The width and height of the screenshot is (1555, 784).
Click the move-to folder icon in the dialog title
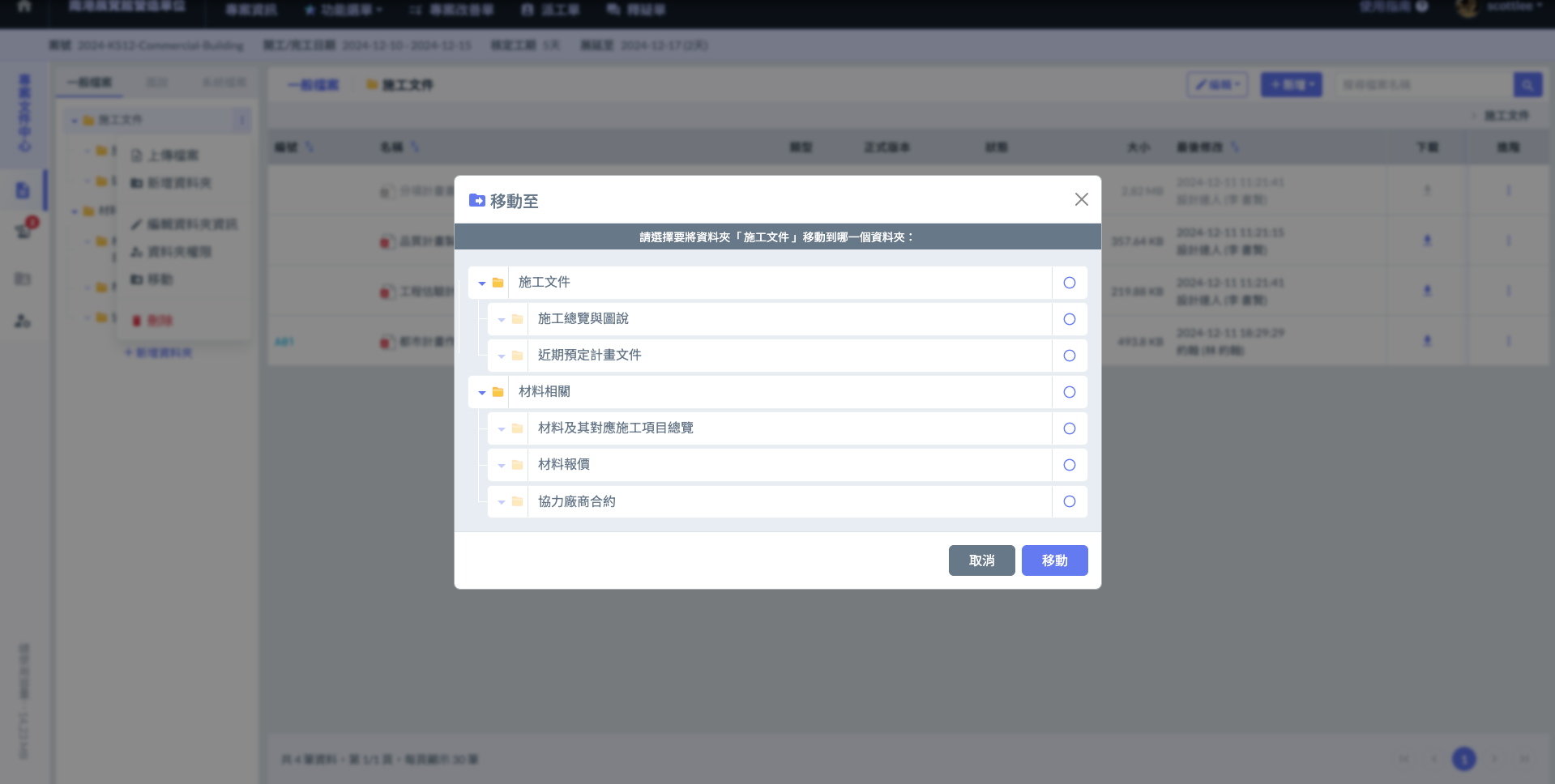(477, 200)
